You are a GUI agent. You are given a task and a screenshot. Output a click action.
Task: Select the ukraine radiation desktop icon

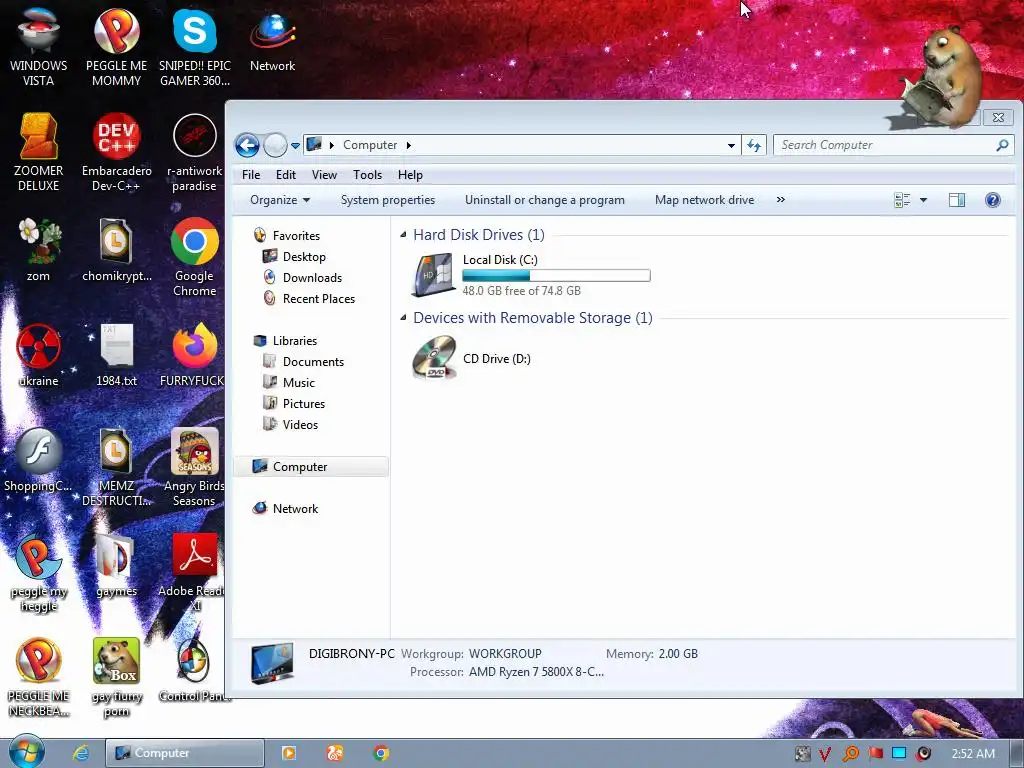pos(38,354)
